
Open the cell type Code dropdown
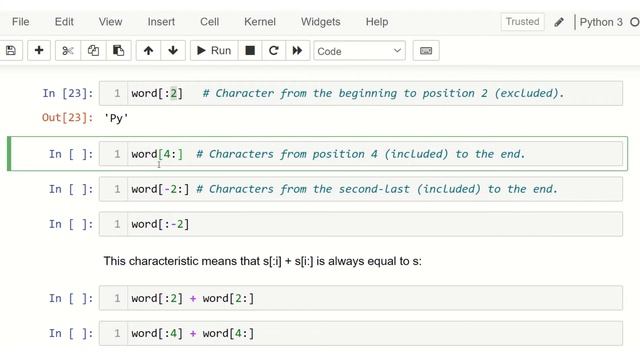click(x=359, y=51)
